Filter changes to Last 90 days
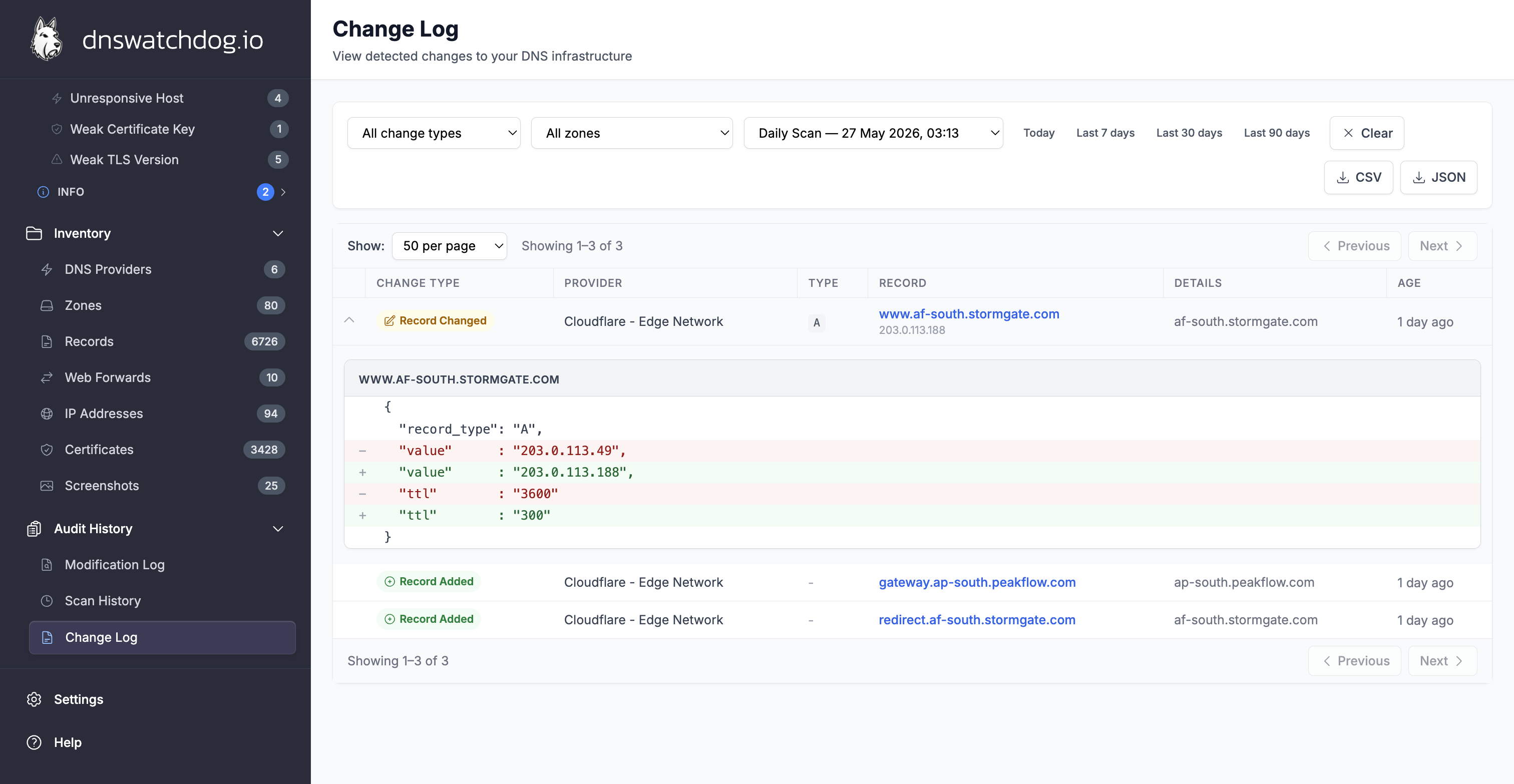 coord(1277,133)
